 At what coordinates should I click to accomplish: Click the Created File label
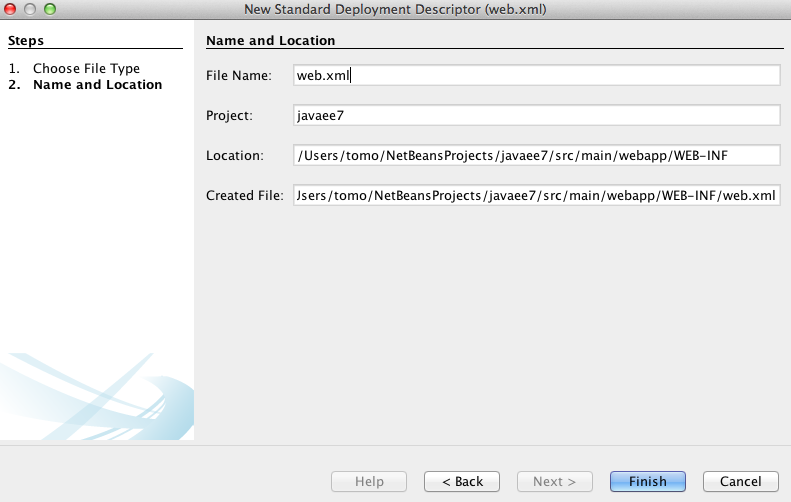coord(245,195)
